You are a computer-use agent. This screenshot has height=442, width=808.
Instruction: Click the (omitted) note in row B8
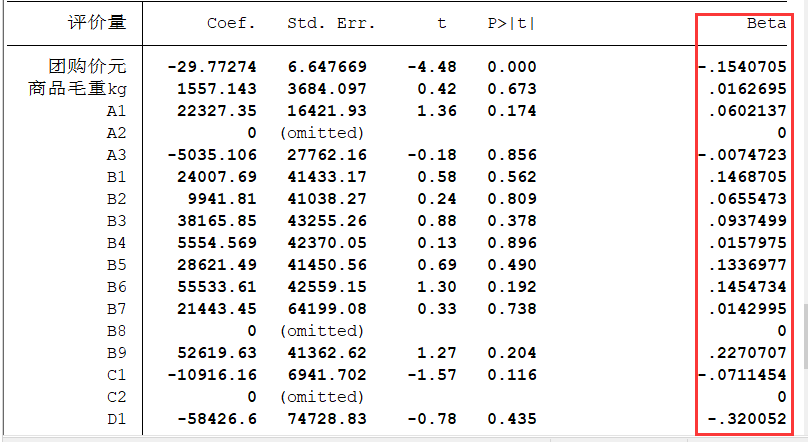coord(322,331)
